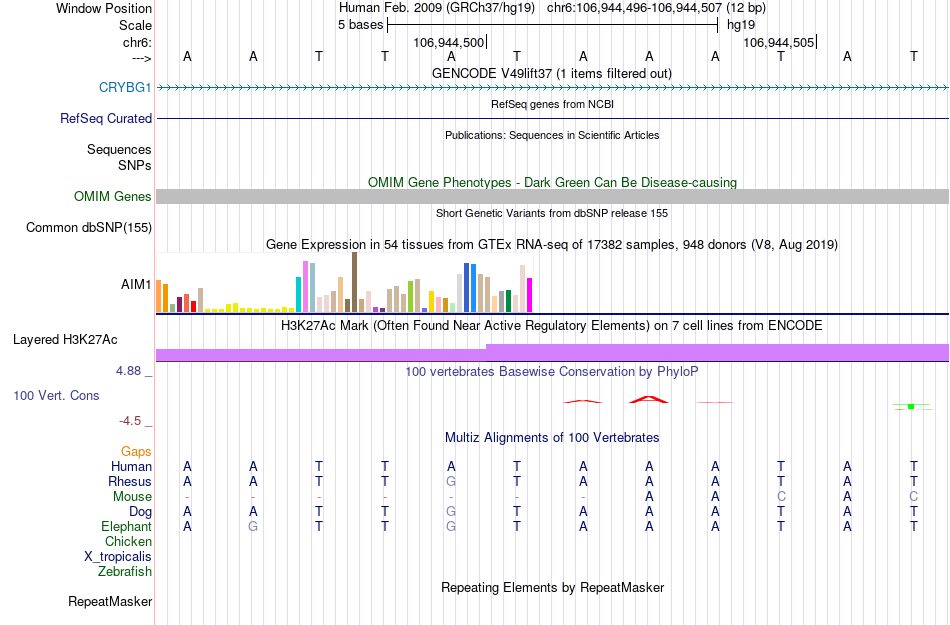
Task: Click the 106,944,505 coordinate label
Action: point(779,42)
